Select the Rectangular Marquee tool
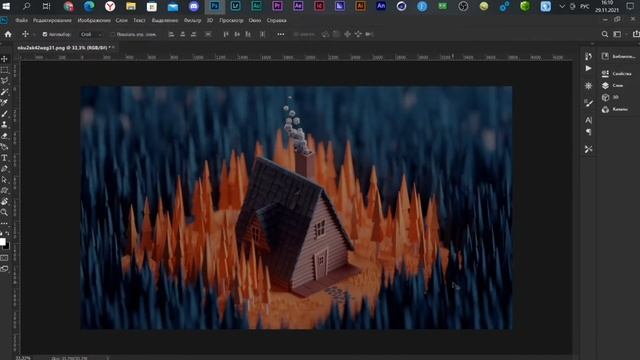 [x=4, y=70]
